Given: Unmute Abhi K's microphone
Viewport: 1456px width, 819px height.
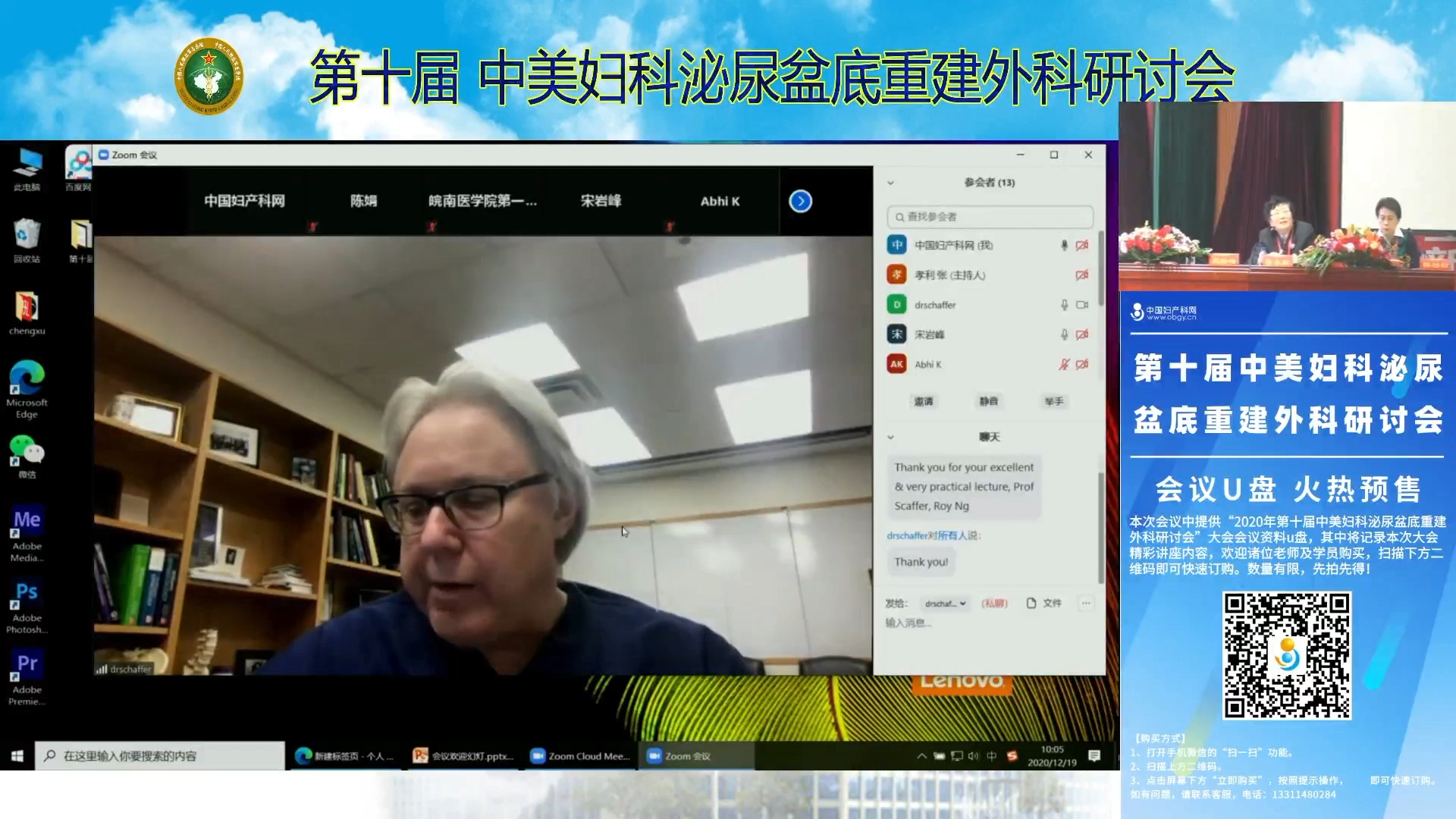Looking at the screenshot, I should [x=1064, y=365].
